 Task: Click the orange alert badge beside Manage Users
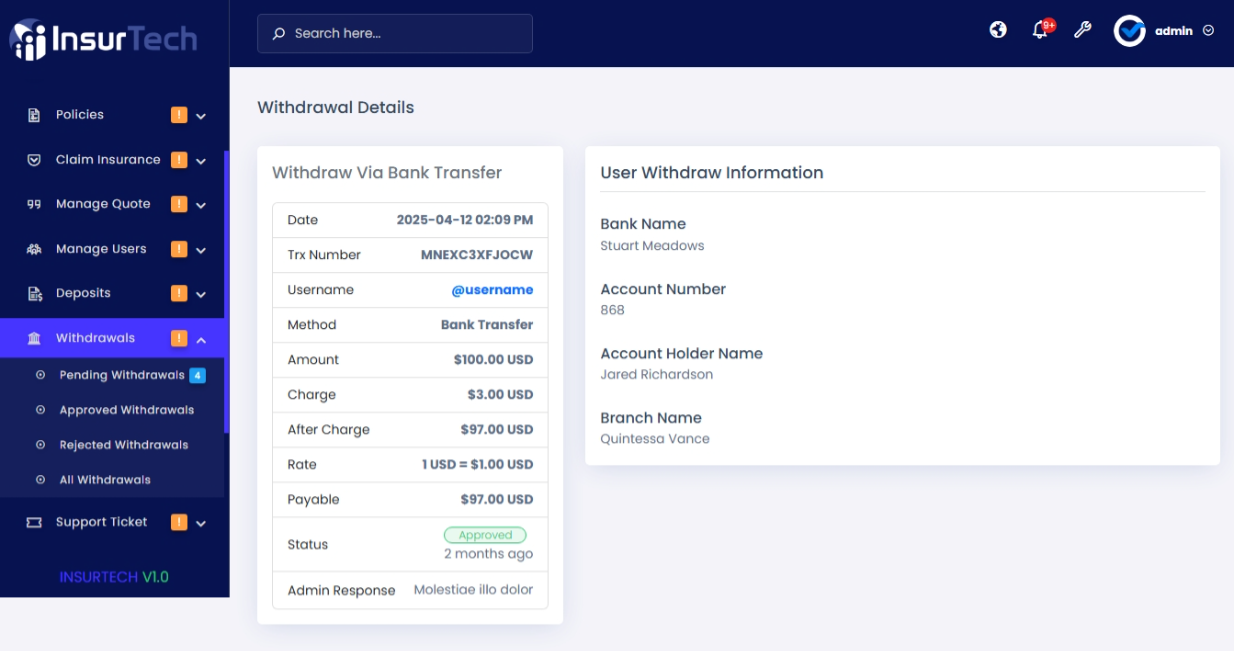click(179, 249)
